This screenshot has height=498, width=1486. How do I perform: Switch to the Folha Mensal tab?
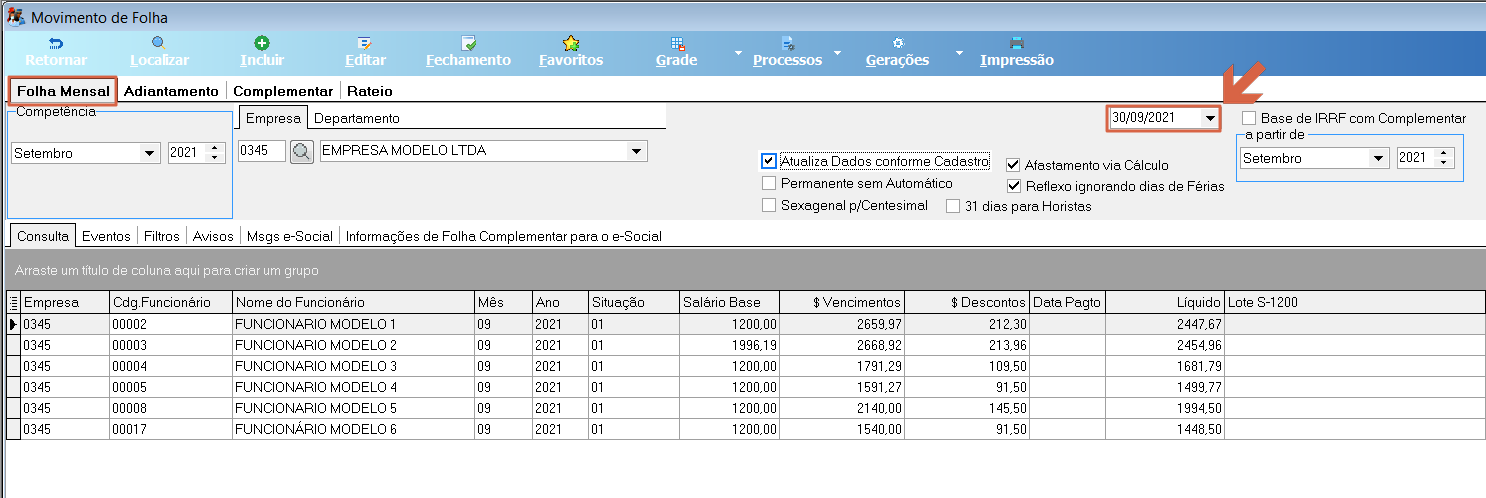[63, 91]
